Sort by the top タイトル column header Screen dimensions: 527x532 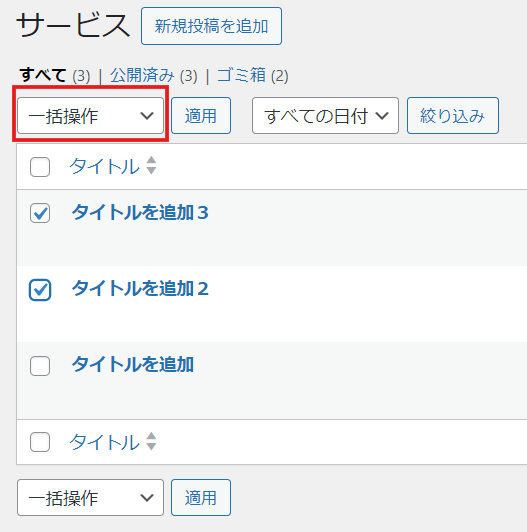click(104, 167)
